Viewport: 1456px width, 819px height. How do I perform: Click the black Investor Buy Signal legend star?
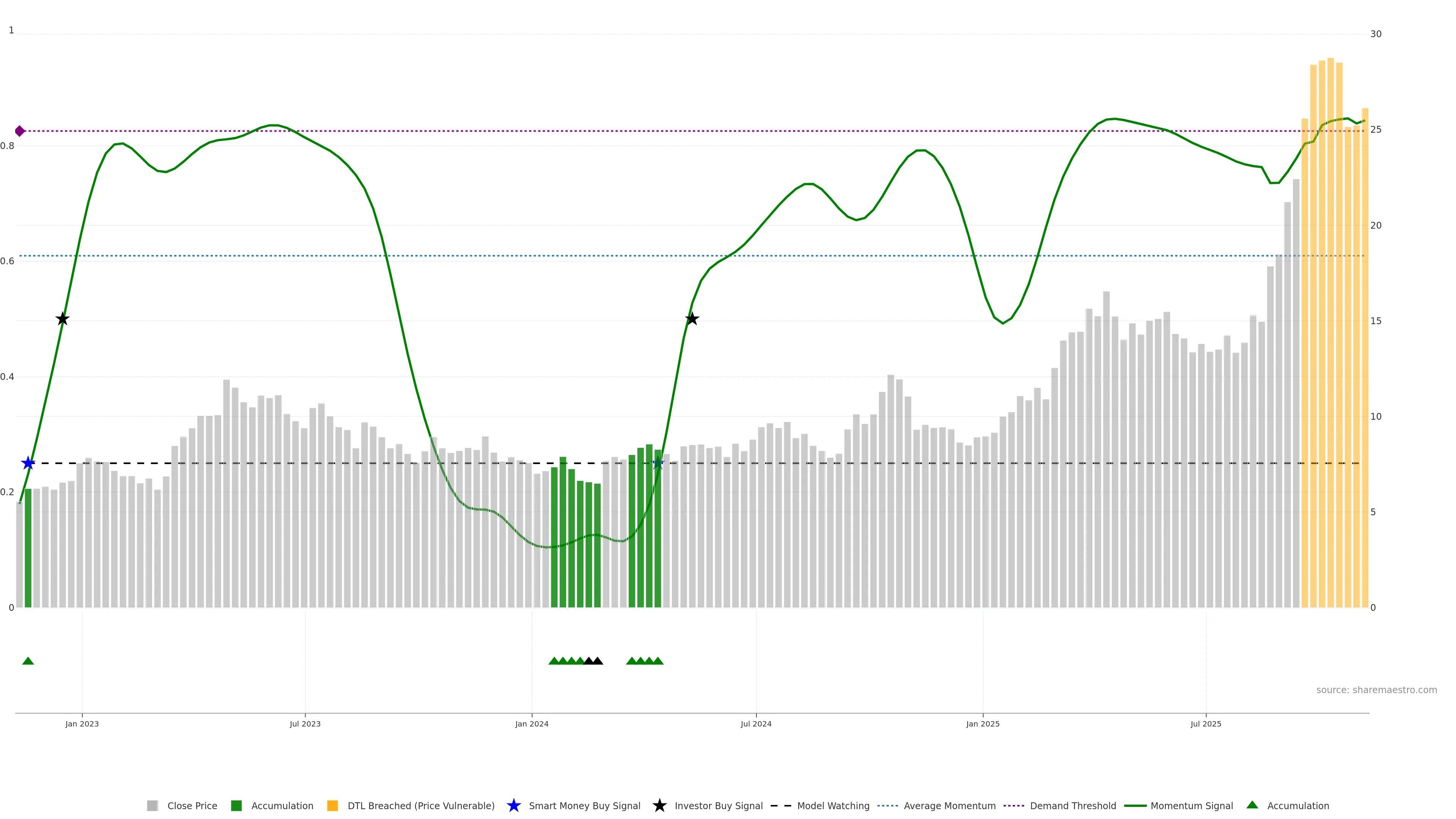click(659, 805)
